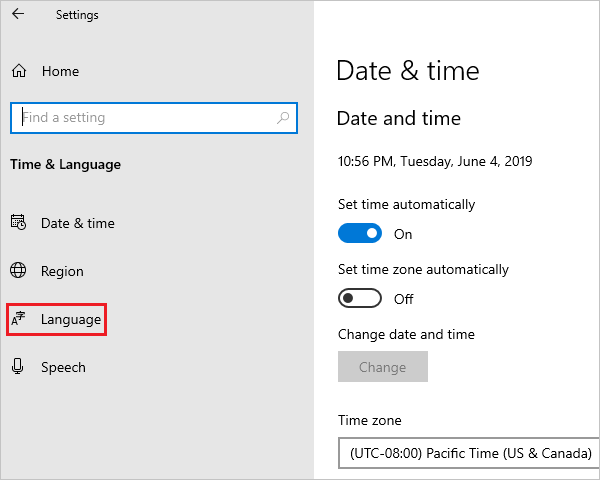Open the Language settings page label

point(71,320)
